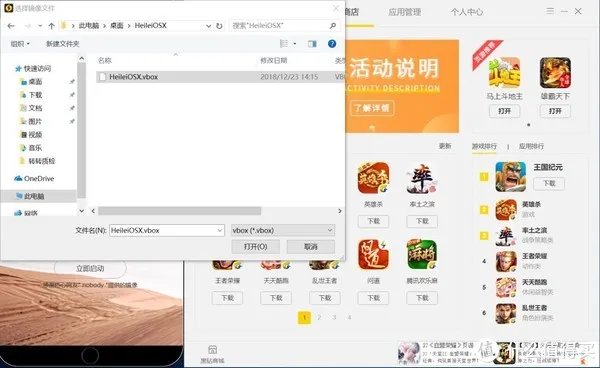
Task: Go back in file dialog navigation
Action: [x=11, y=26]
